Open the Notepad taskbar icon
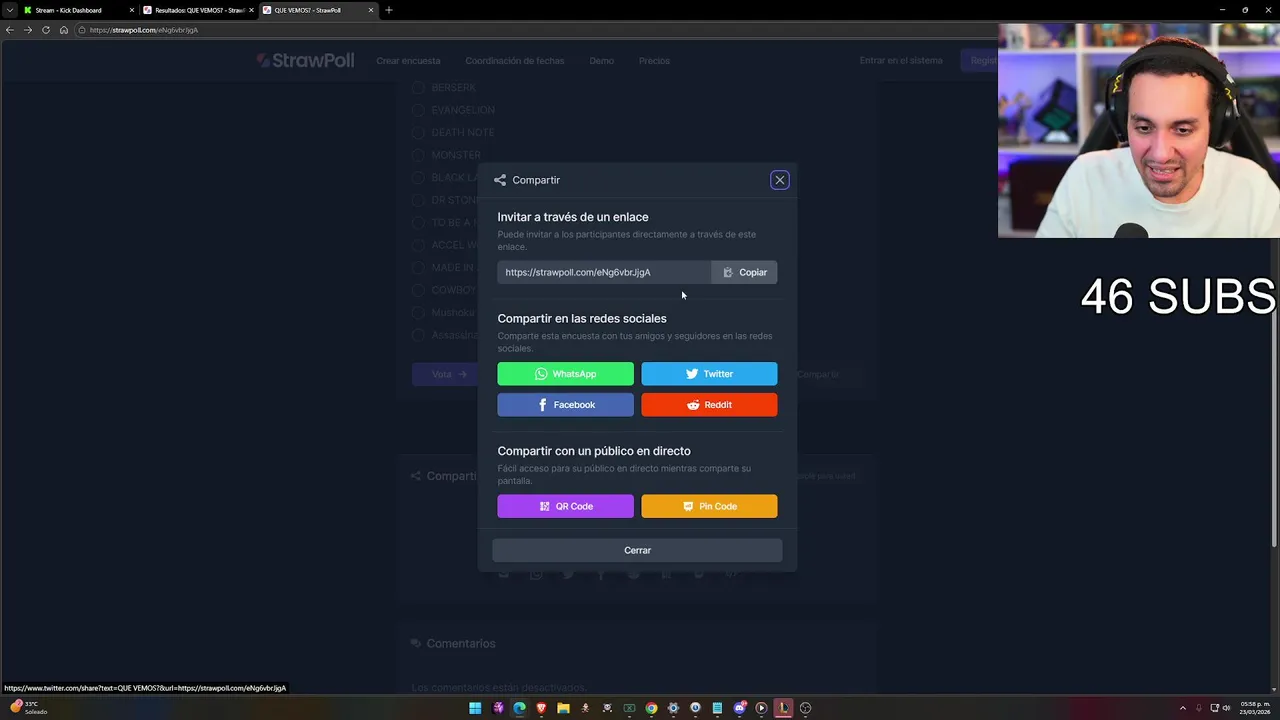Screen dimensions: 1280x720 tap(717, 708)
